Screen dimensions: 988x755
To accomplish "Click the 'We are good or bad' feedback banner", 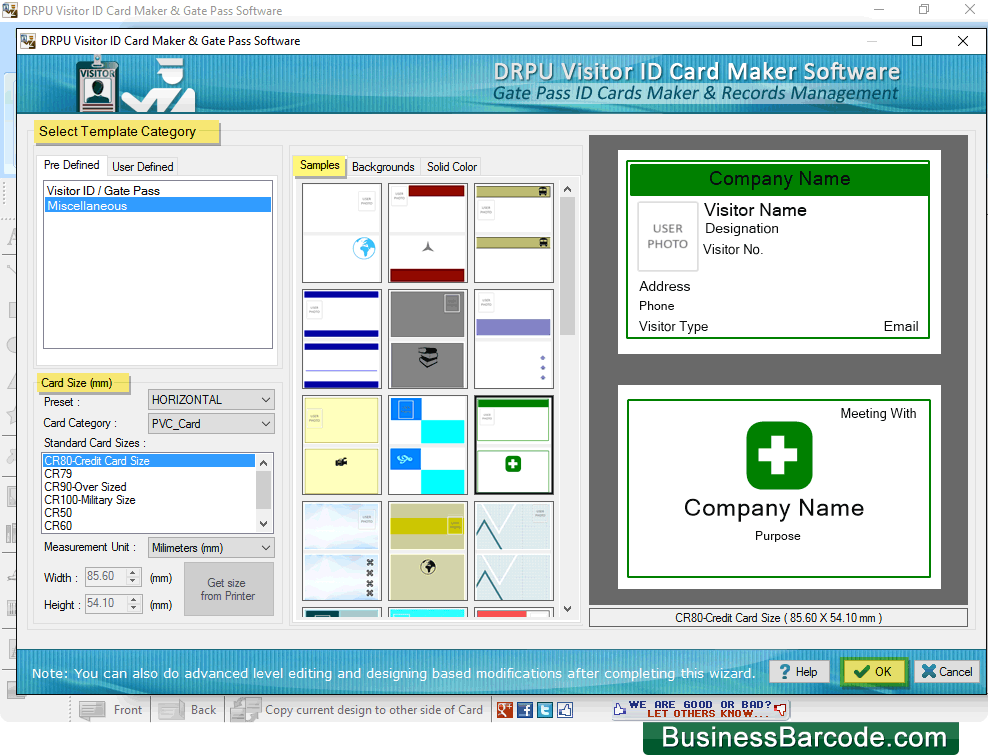I will (700, 709).
